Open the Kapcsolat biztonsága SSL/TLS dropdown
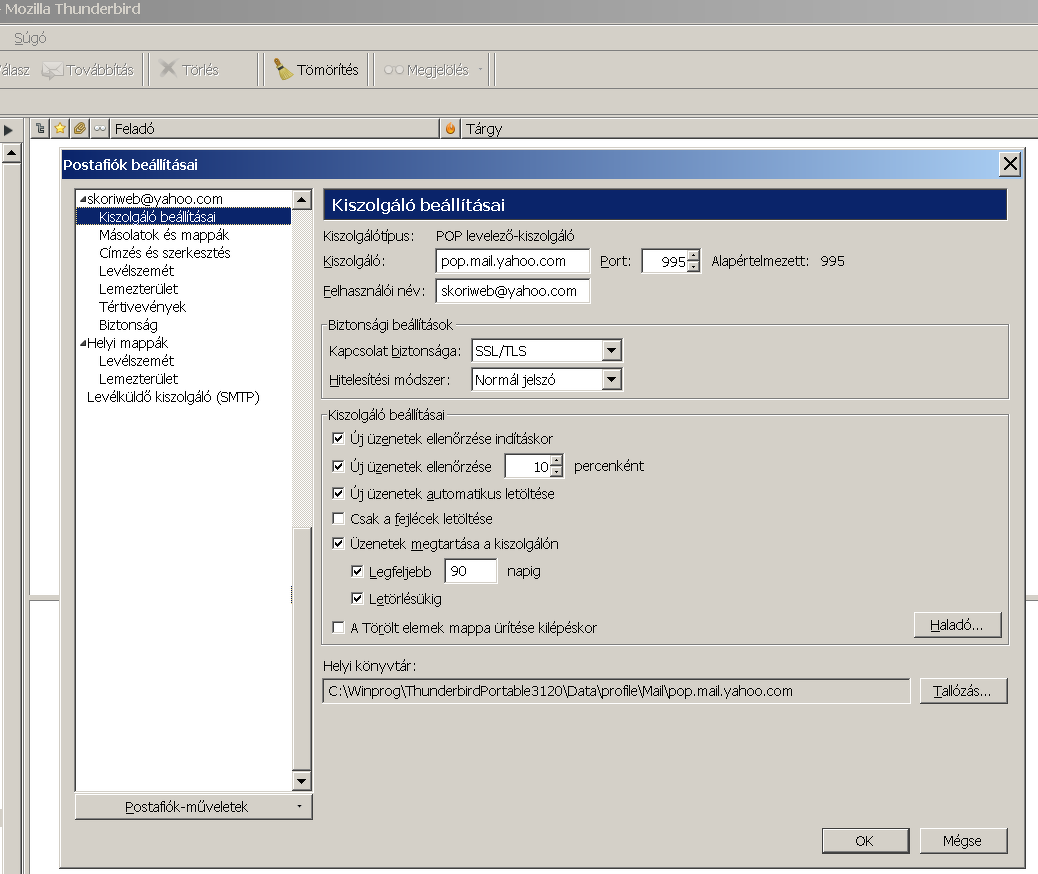Screen dimensions: 1038x874 tap(612, 350)
